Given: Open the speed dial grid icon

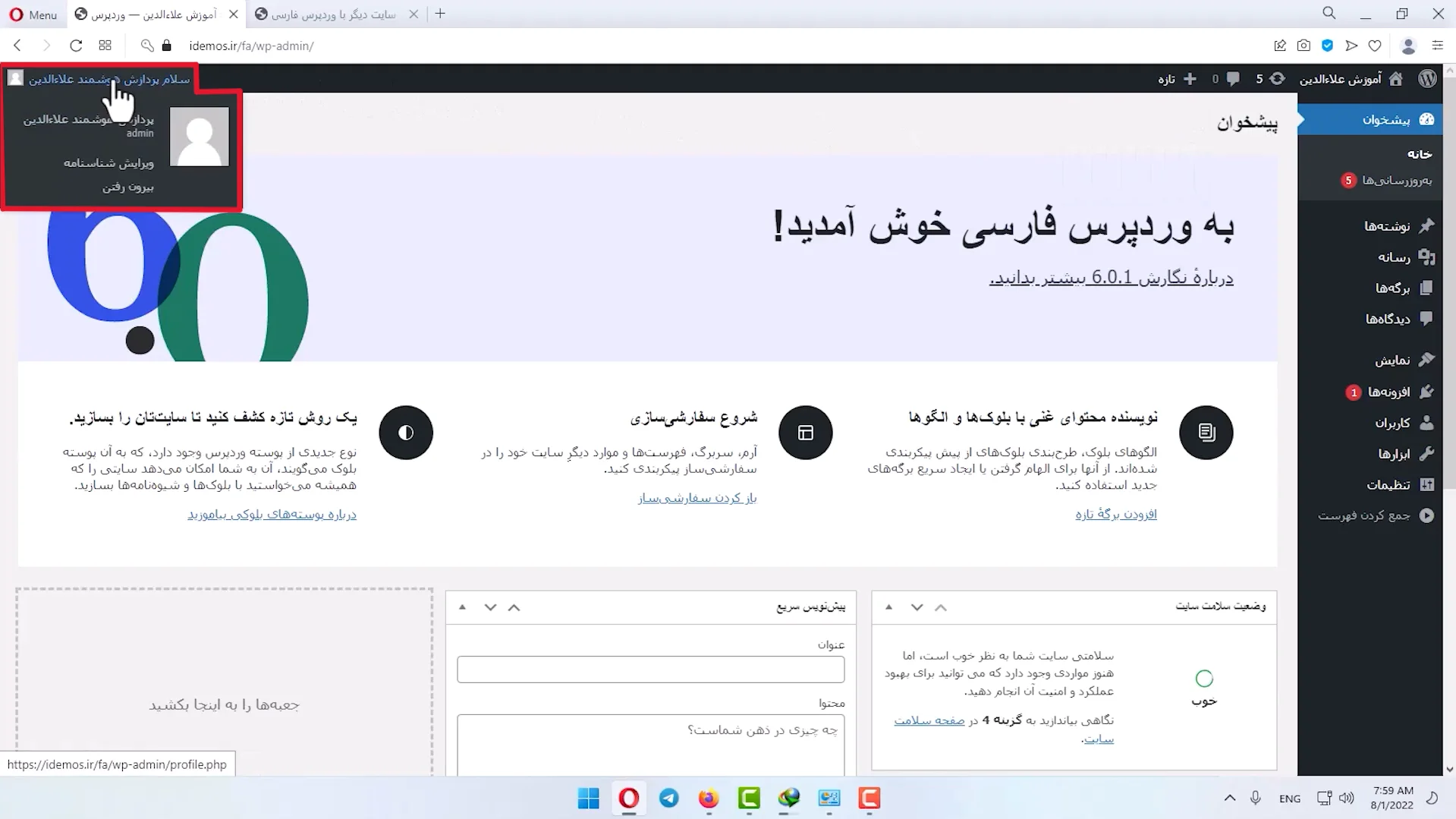Looking at the screenshot, I should click(x=105, y=46).
